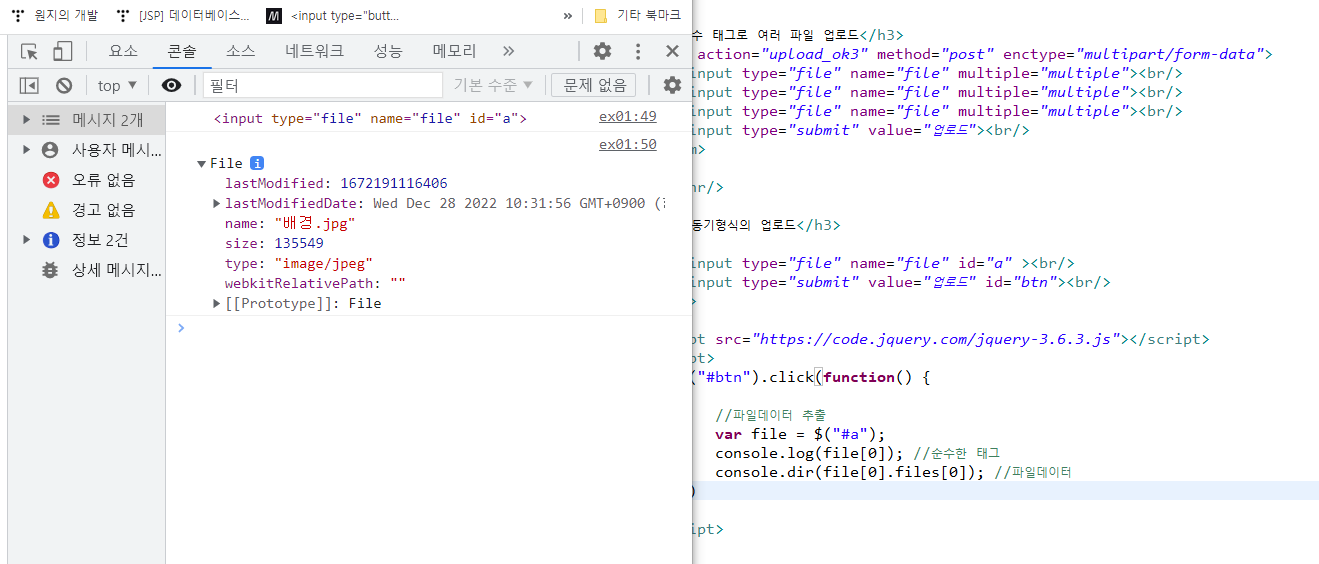Expand the lastModifiedDate property
The image size is (1319, 564).
[x=217, y=203]
